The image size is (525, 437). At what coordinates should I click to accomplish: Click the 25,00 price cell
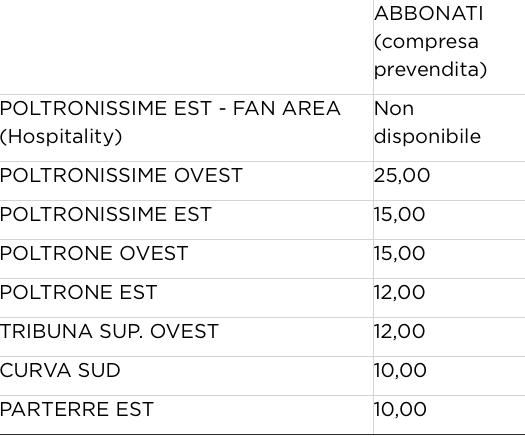(402, 175)
